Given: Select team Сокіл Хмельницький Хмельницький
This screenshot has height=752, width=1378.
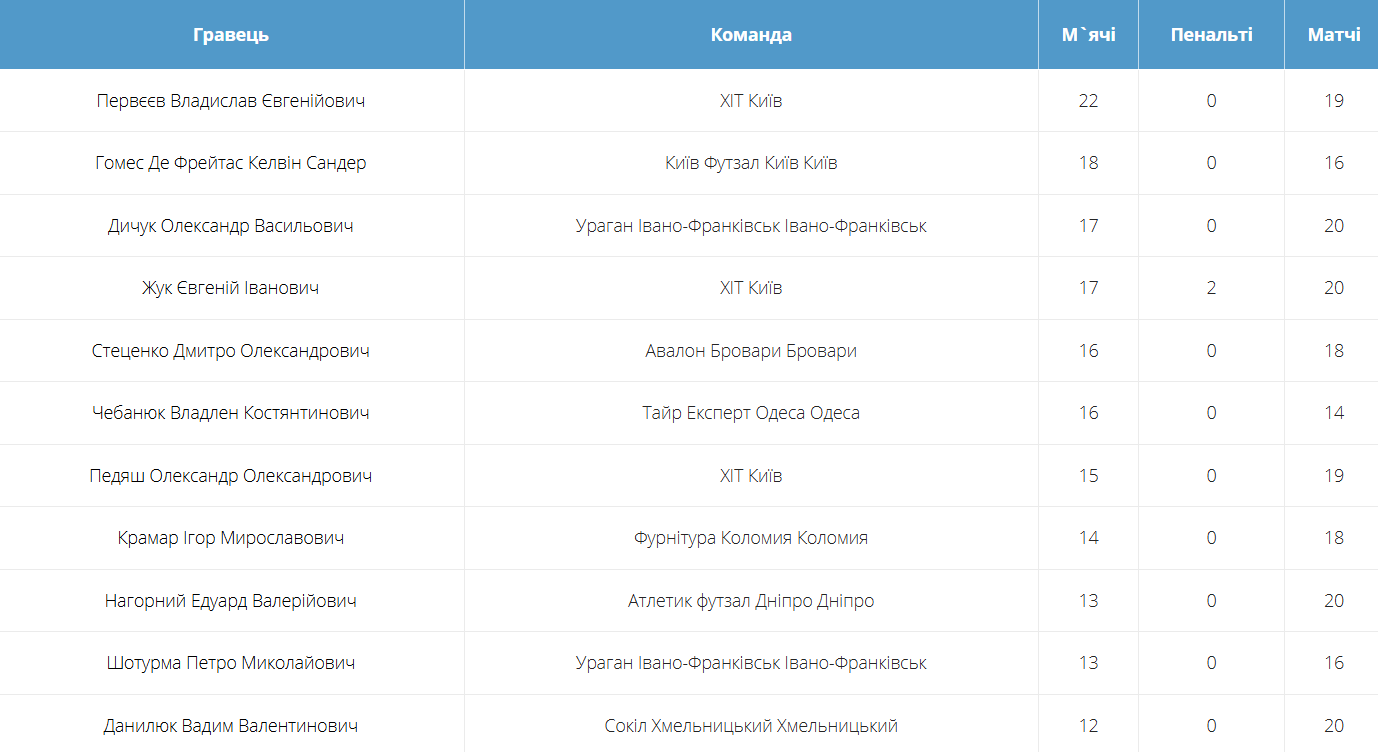Looking at the screenshot, I should coord(751,726).
